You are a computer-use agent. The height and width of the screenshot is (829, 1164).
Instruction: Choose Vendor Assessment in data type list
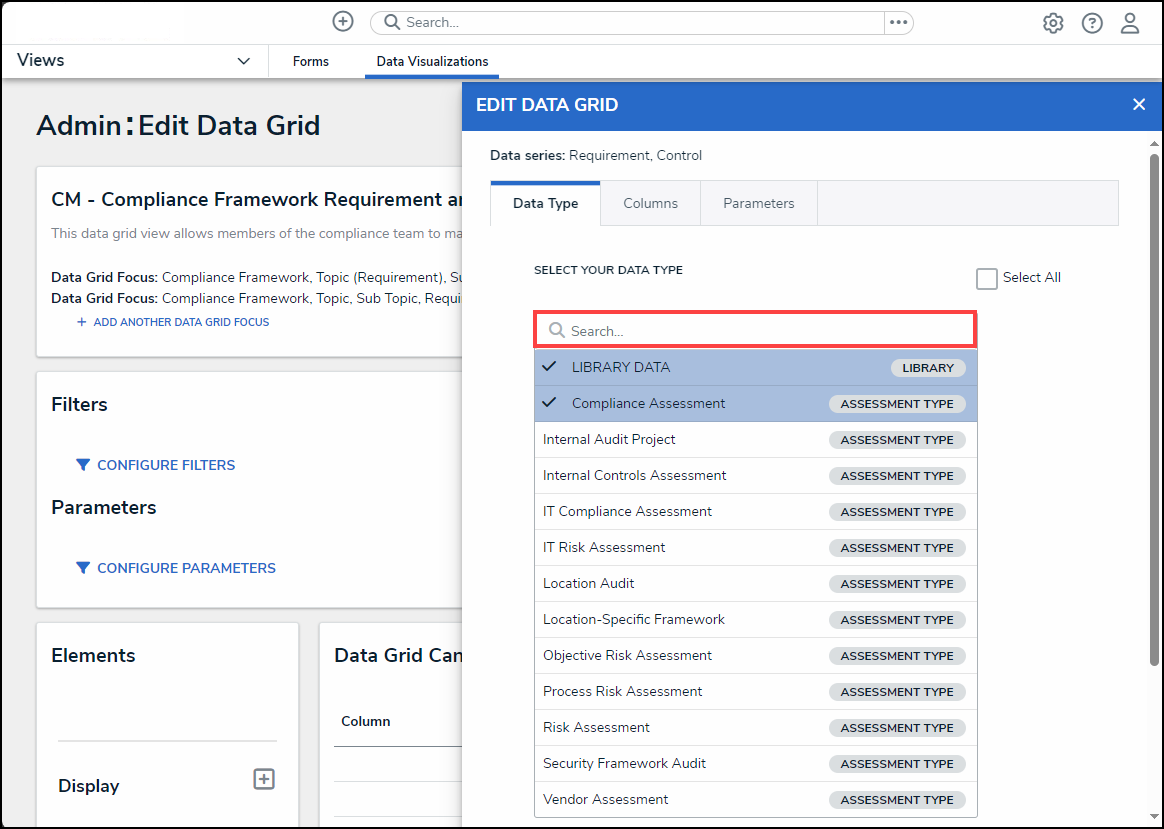(606, 799)
